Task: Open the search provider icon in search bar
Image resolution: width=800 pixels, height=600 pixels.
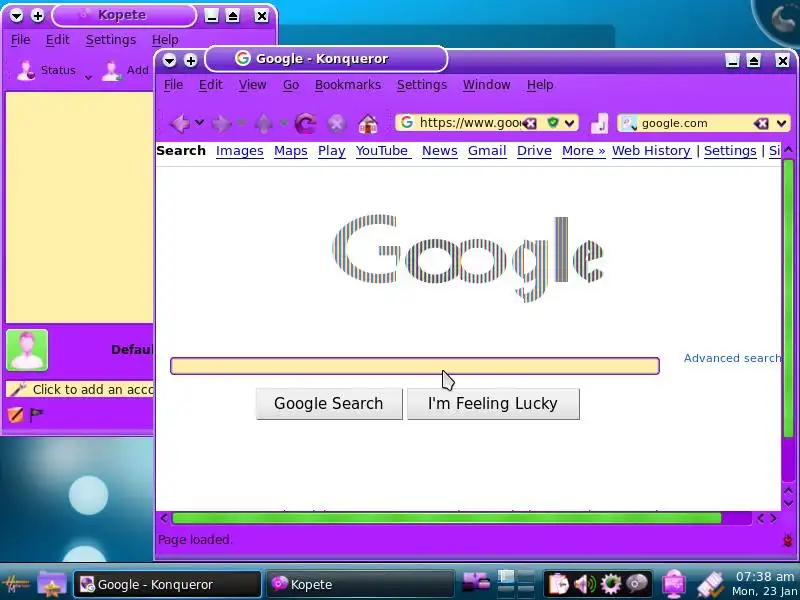Action: pos(629,123)
